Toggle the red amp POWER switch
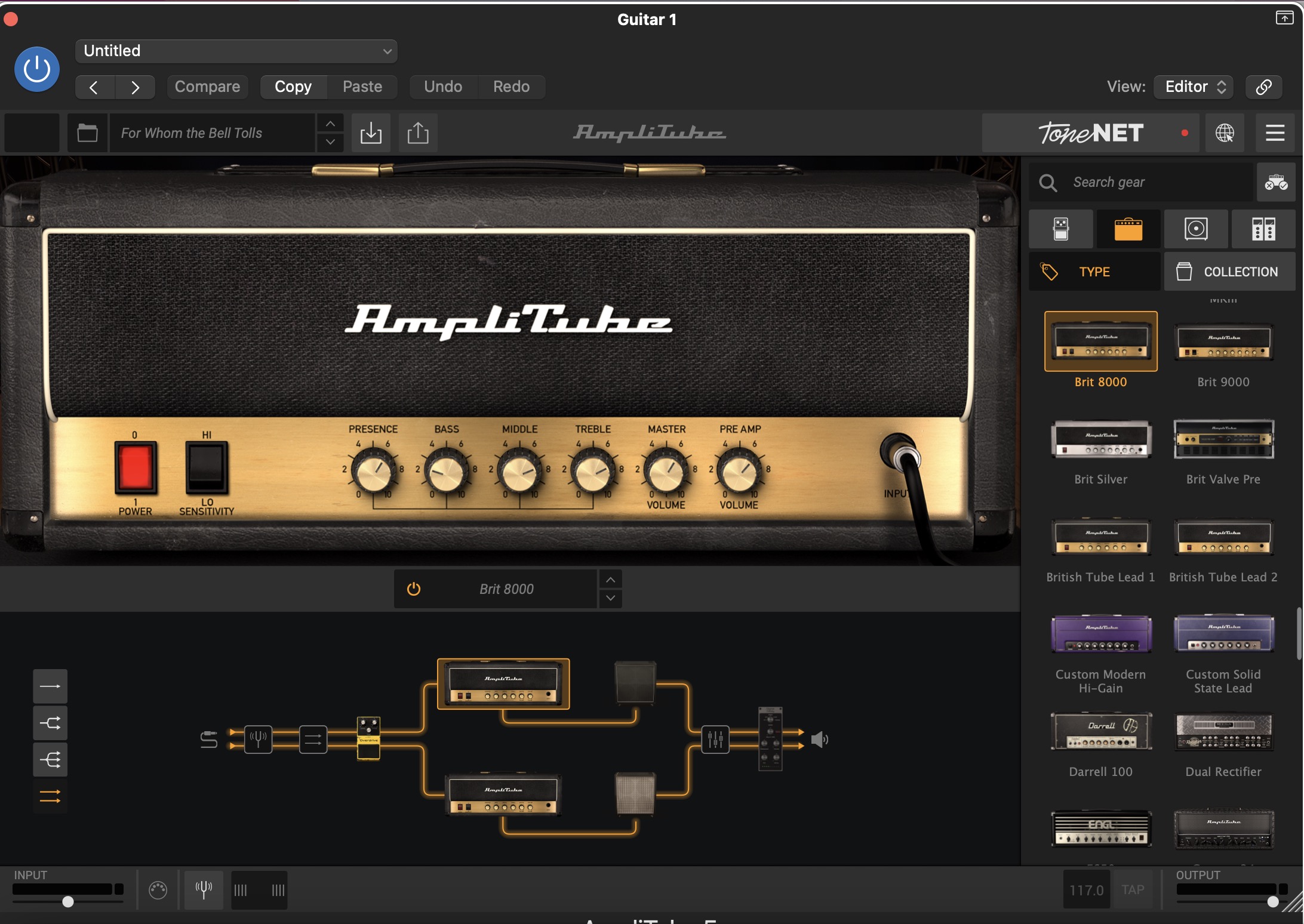This screenshot has height=924, width=1304. (136, 467)
